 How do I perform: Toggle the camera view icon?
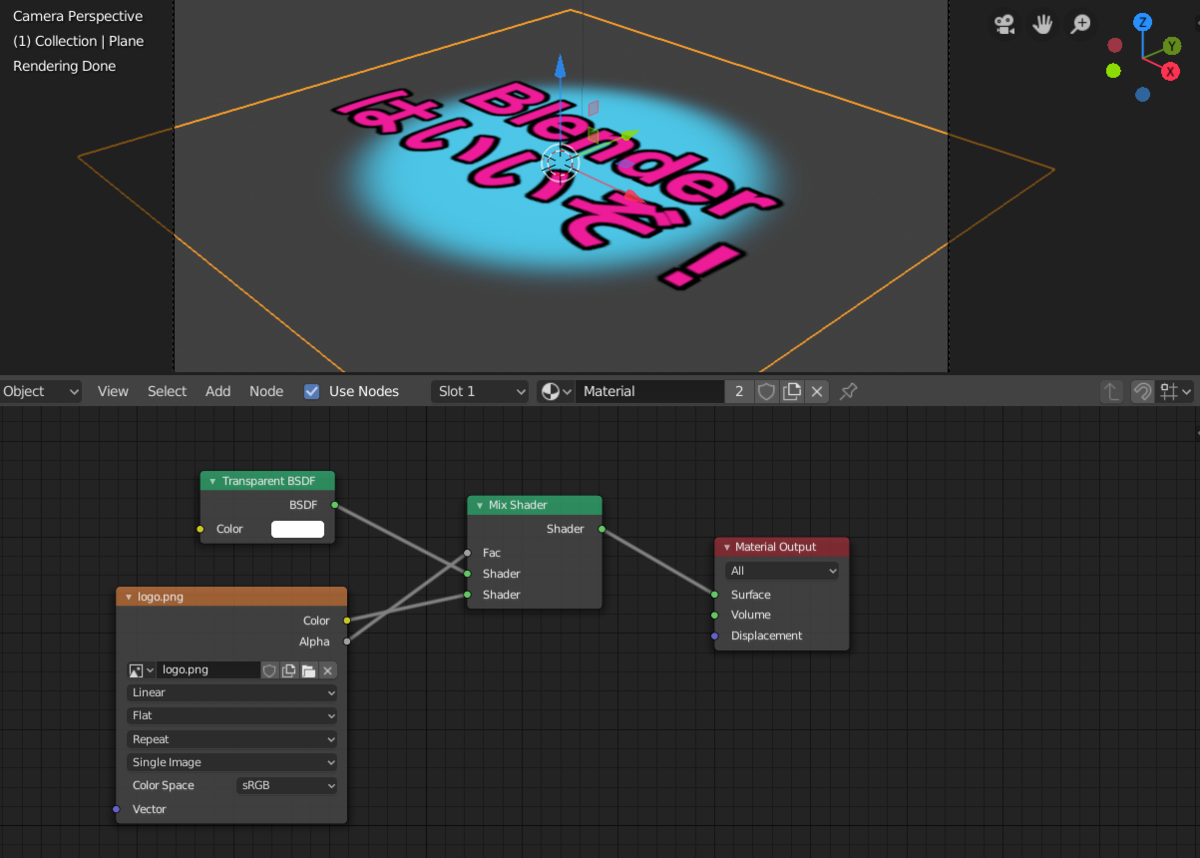click(1005, 25)
